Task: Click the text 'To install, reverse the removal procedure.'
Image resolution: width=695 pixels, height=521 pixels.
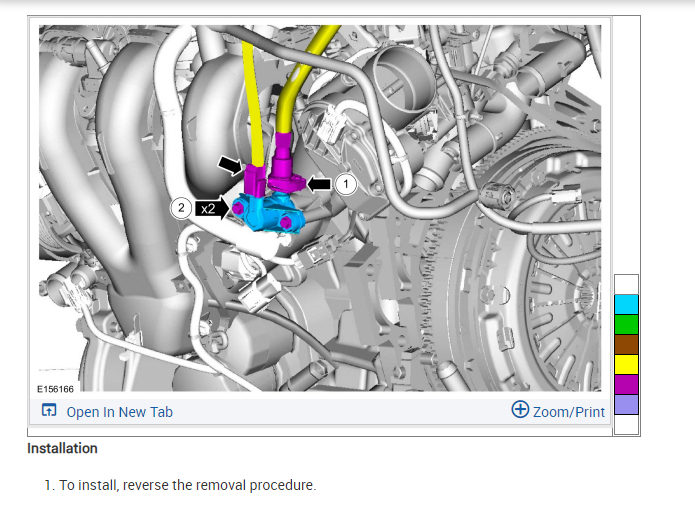Action: 187,485
